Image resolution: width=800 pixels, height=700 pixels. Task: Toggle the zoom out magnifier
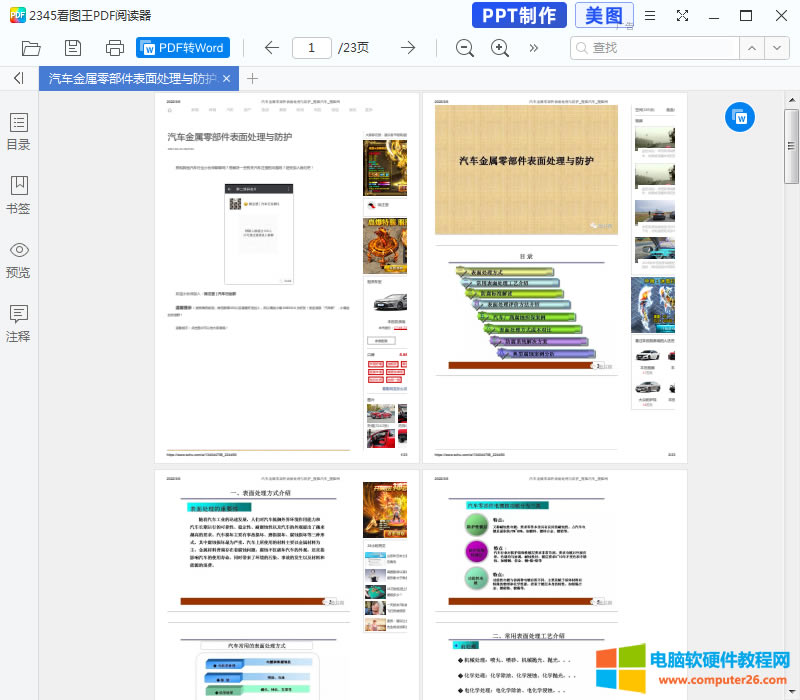point(464,47)
